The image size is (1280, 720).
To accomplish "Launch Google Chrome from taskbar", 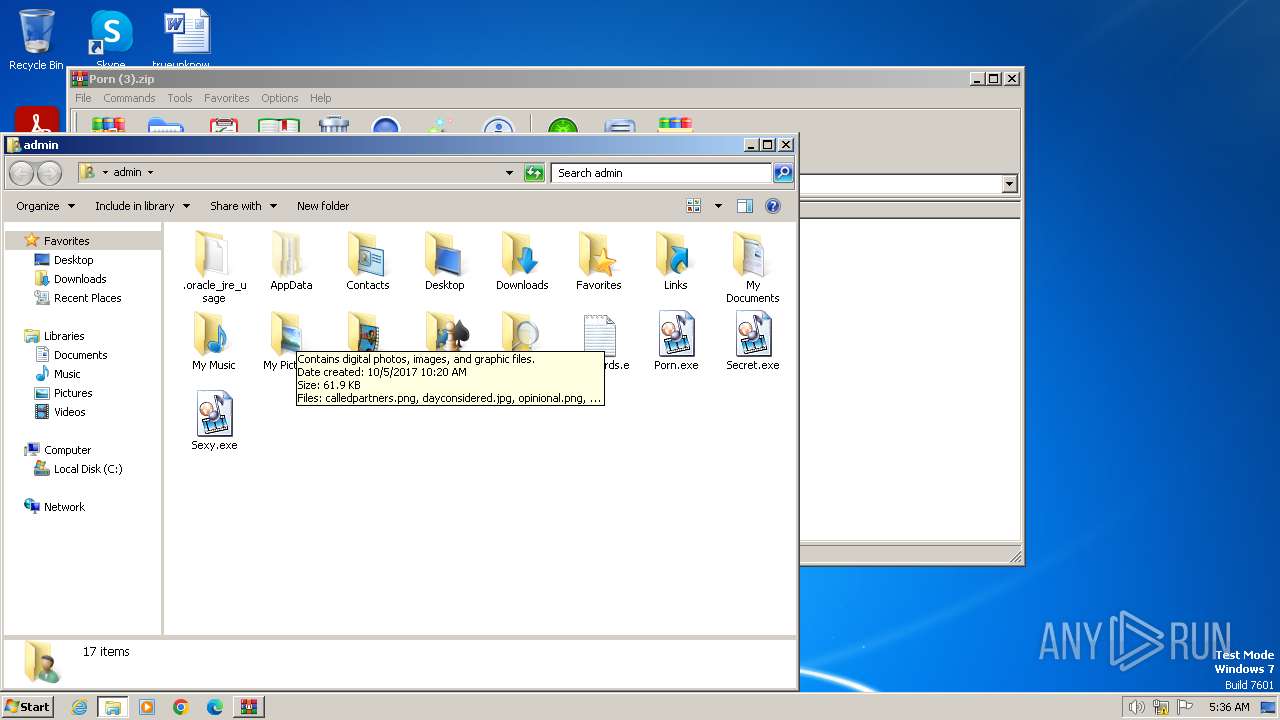I will point(181,707).
